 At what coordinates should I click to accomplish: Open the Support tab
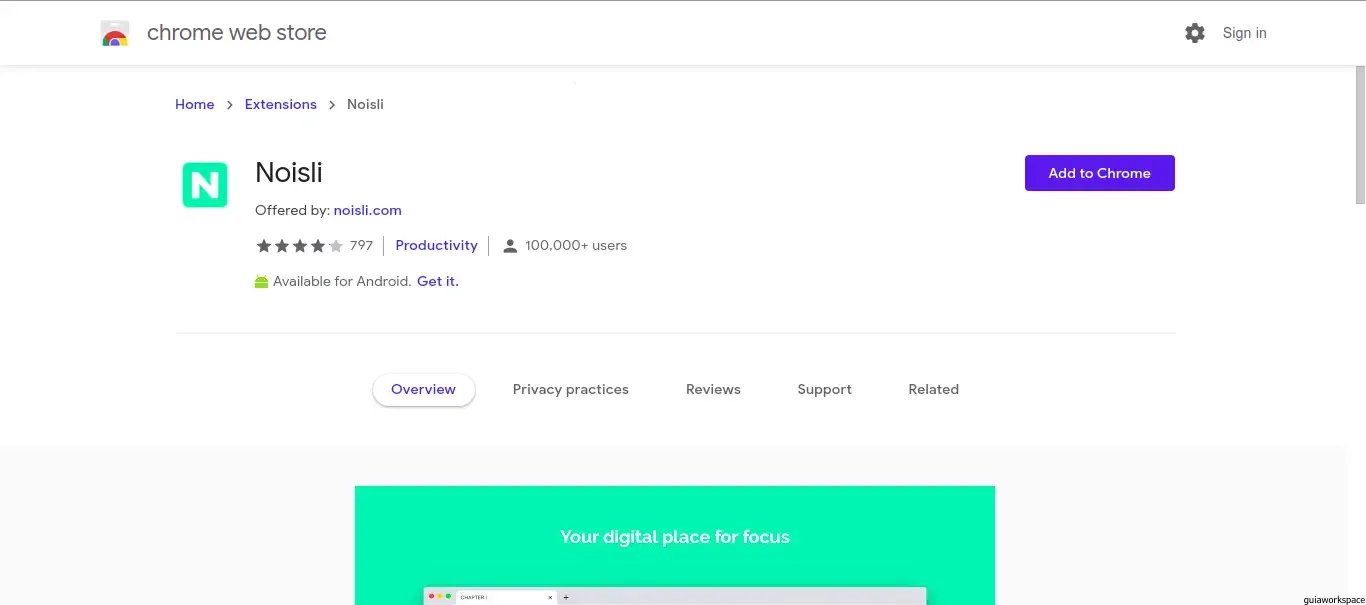(x=825, y=390)
